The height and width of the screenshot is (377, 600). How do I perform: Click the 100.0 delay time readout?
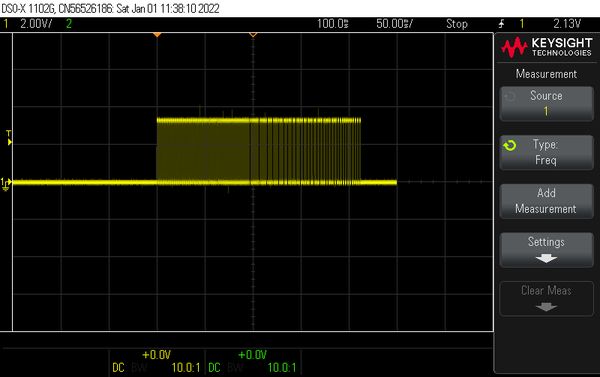click(x=333, y=24)
